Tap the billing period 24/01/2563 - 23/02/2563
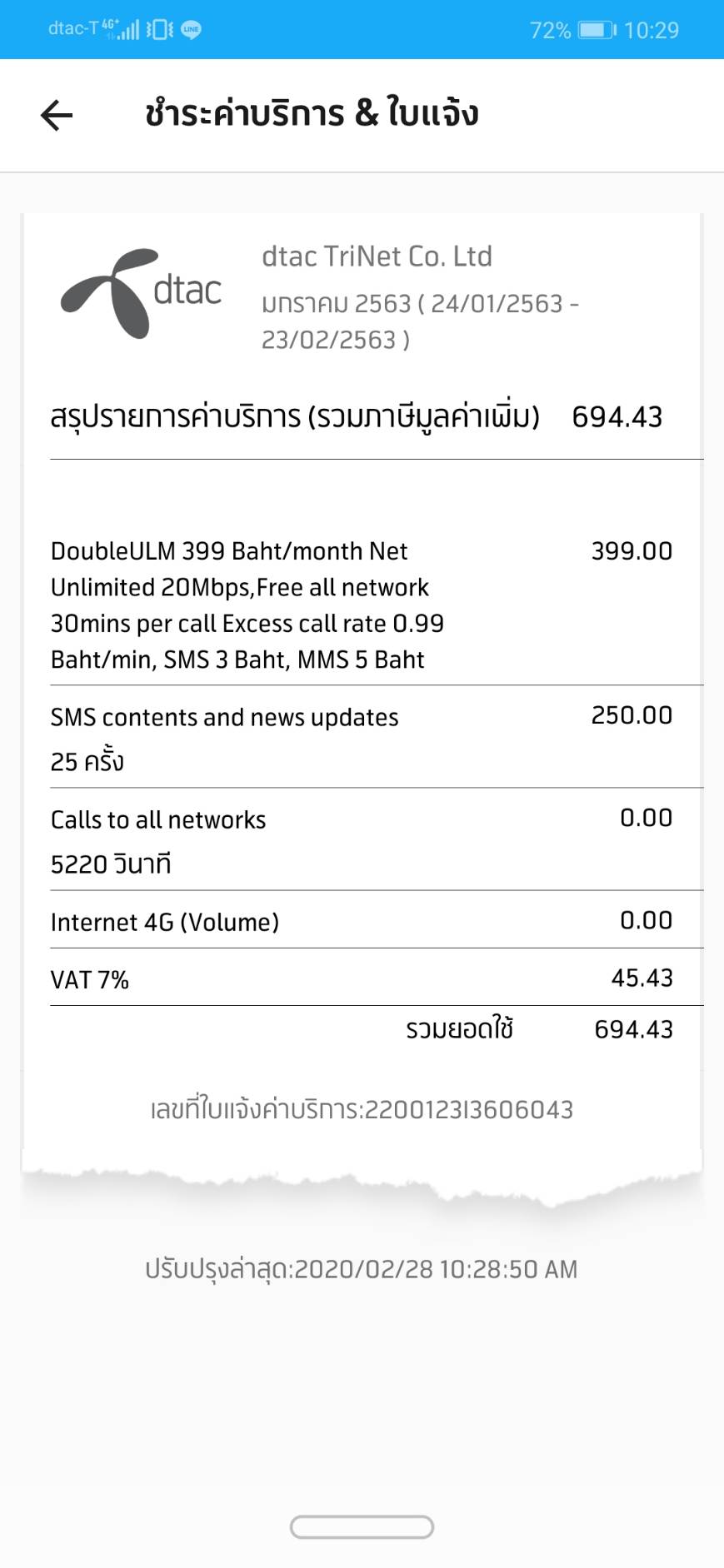 coord(420,321)
